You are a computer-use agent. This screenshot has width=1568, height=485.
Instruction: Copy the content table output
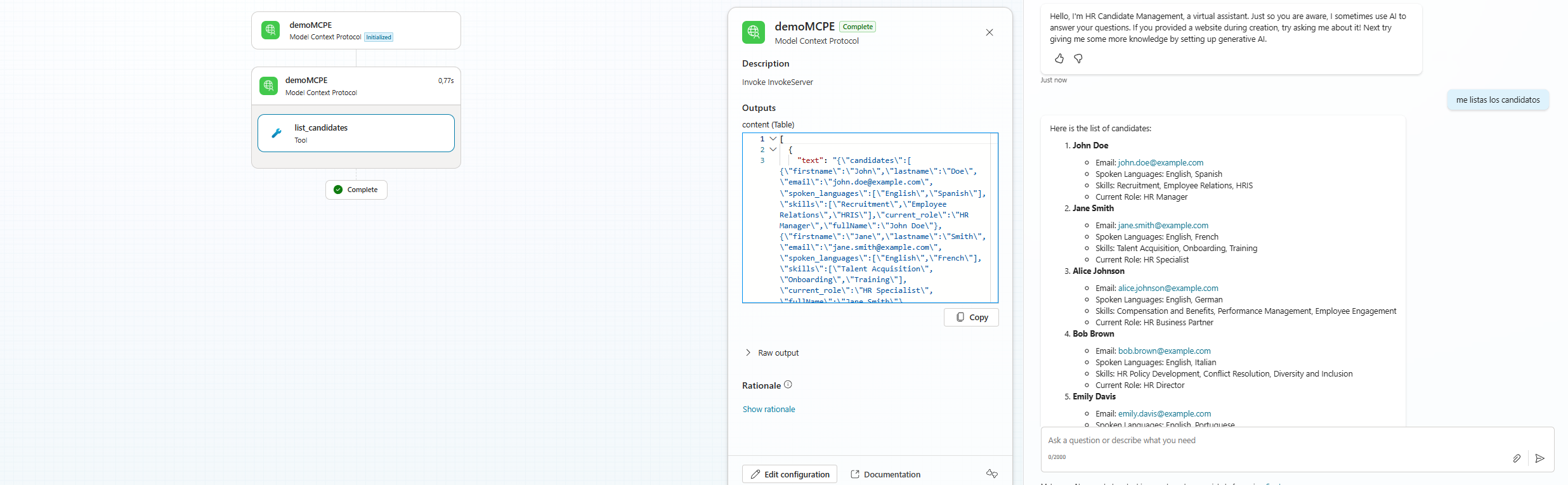click(971, 317)
